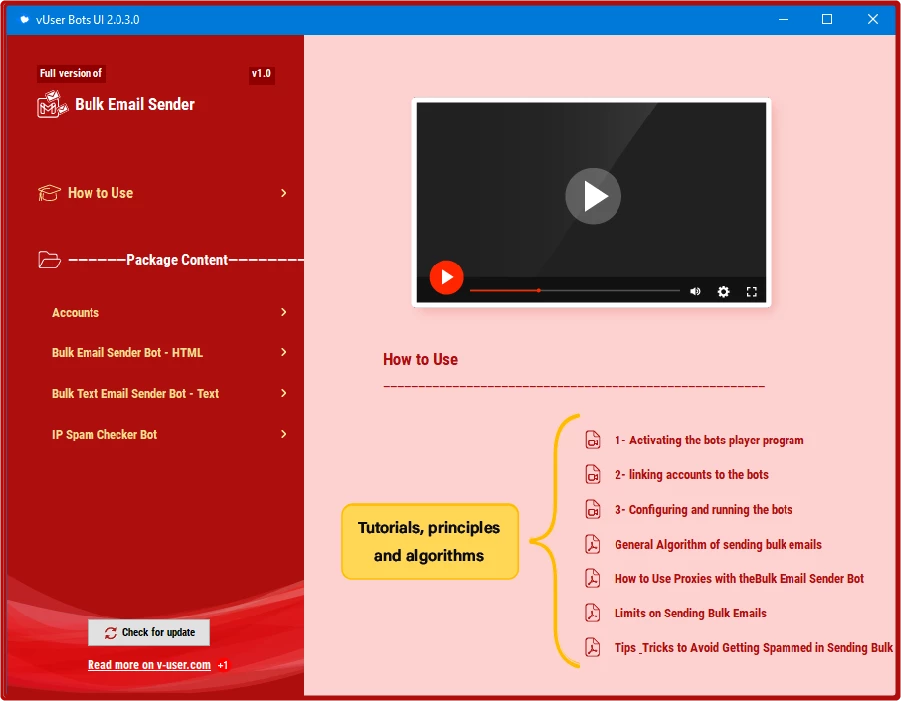Open Limits on Sending Bulk Emails document
Viewport: 901px width, 701px height.
[690, 613]
